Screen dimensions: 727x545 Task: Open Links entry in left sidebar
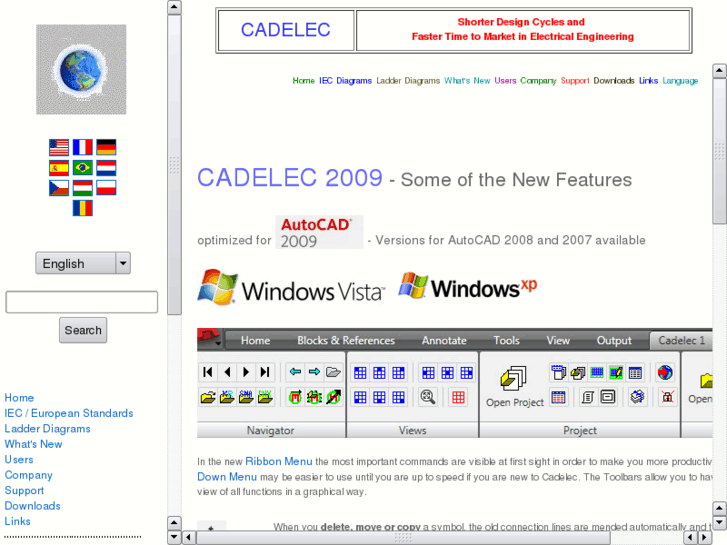point(18,521)
